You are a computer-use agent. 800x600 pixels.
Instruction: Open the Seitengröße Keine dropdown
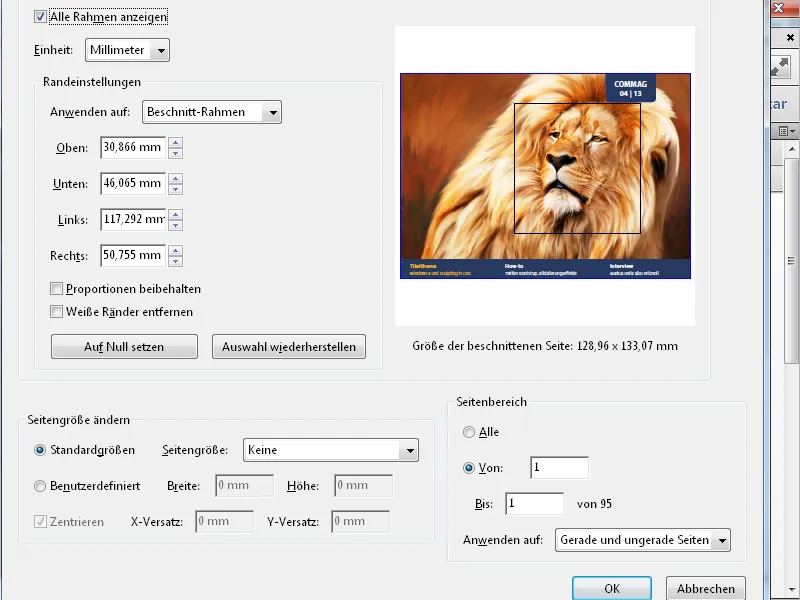pos(331,450)
